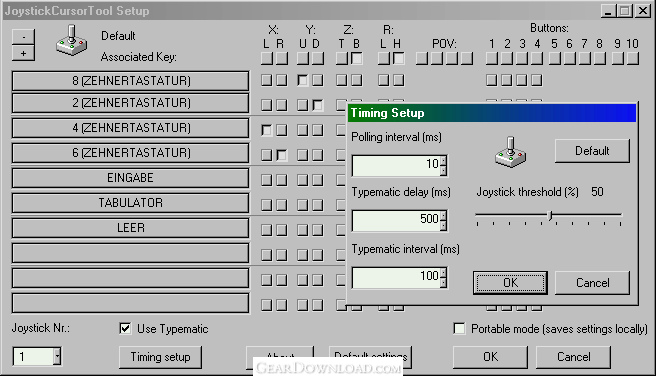Open the Joystick Nr. dropdown
Image resolution: width=656 pixels, height=376 pixels.
57,356
